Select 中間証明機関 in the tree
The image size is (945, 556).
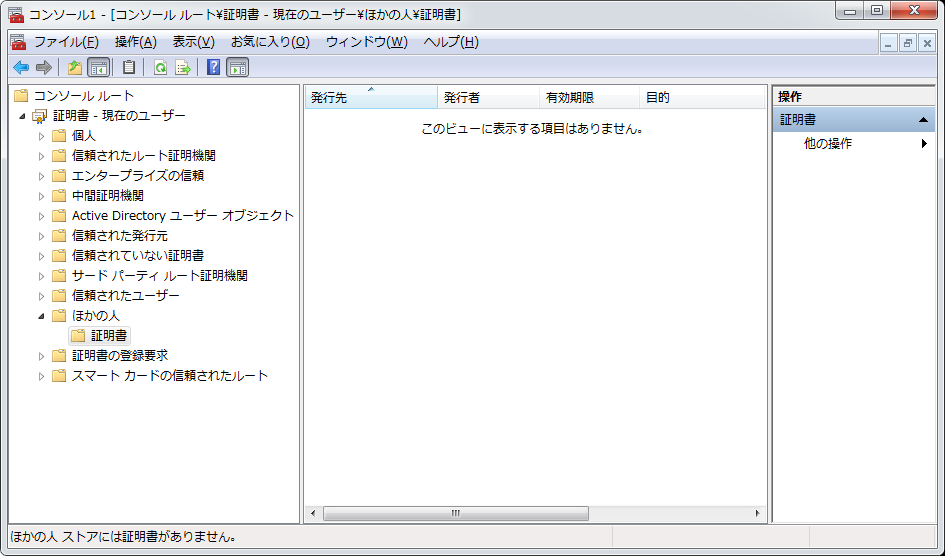coord(107,196)
